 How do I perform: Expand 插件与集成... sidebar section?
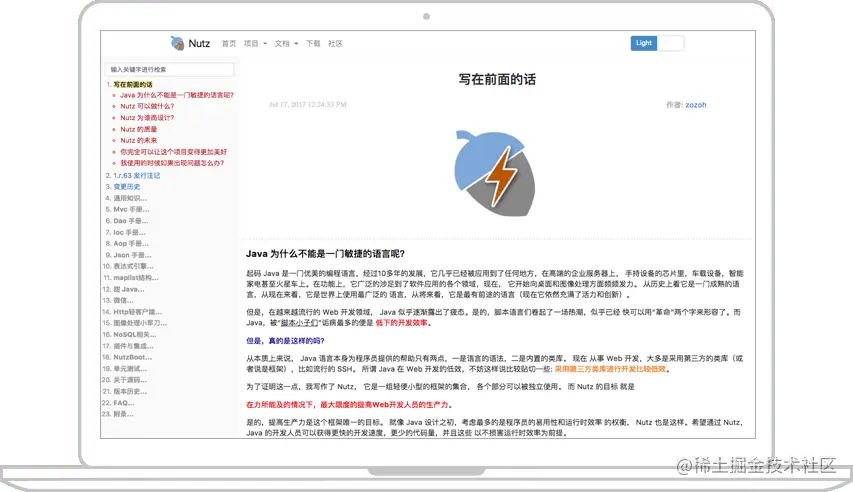[133, 346]
